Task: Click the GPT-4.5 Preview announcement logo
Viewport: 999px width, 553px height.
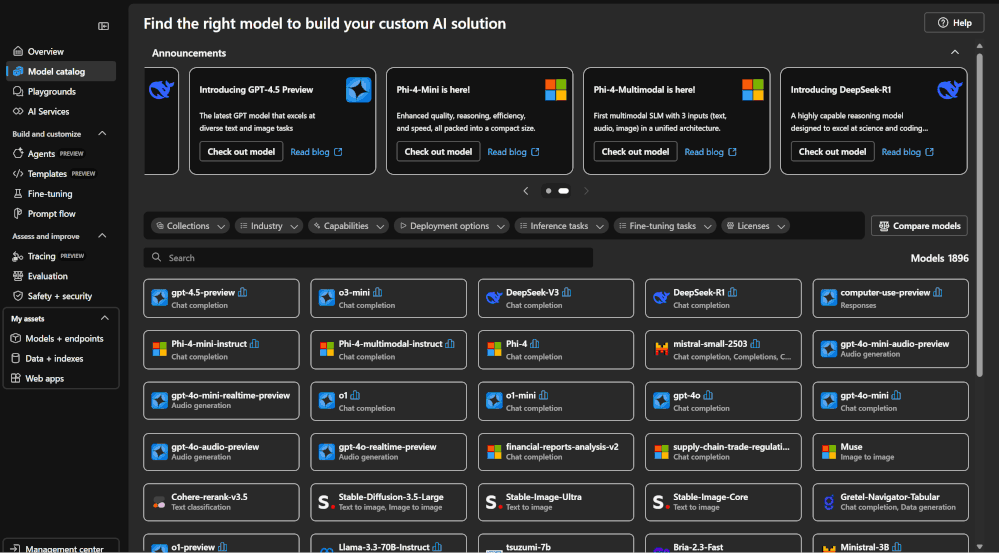Action: pyautogui.click(x=359, y=90)
